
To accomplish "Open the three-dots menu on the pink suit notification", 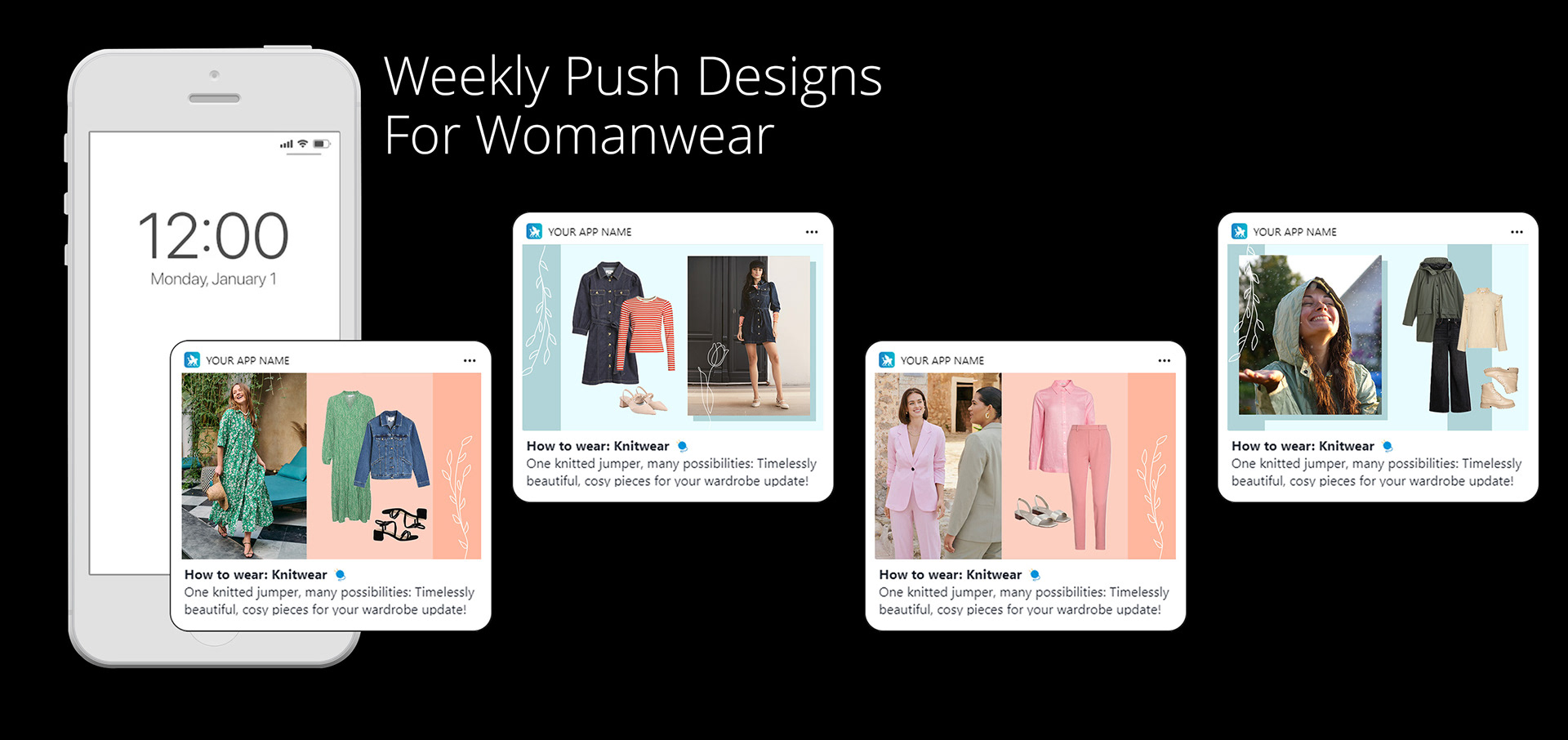I will click(x=1164, y=360).
